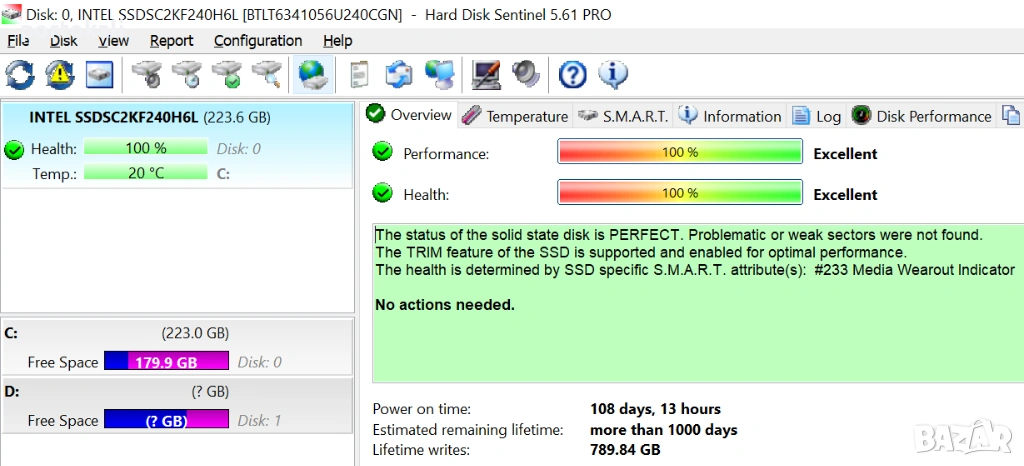Click the disk with magnifier toolbar icon
Viewport: 1024px width, 466px height.
pos(266,74)
